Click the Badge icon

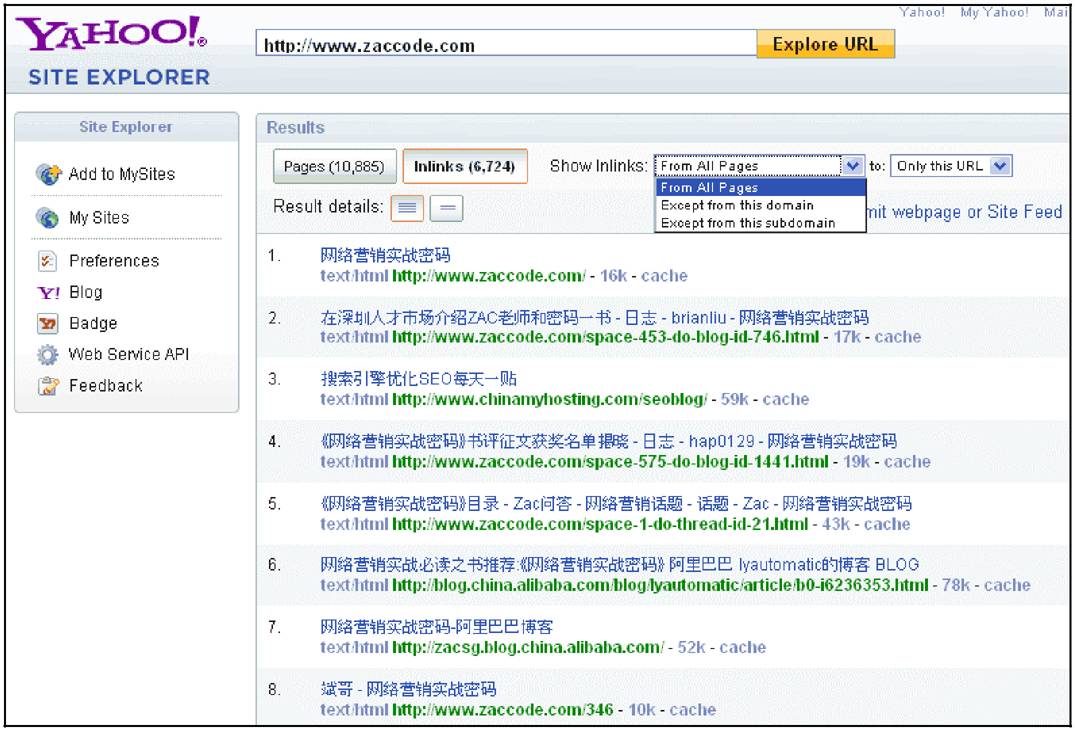tap(47, 324)
